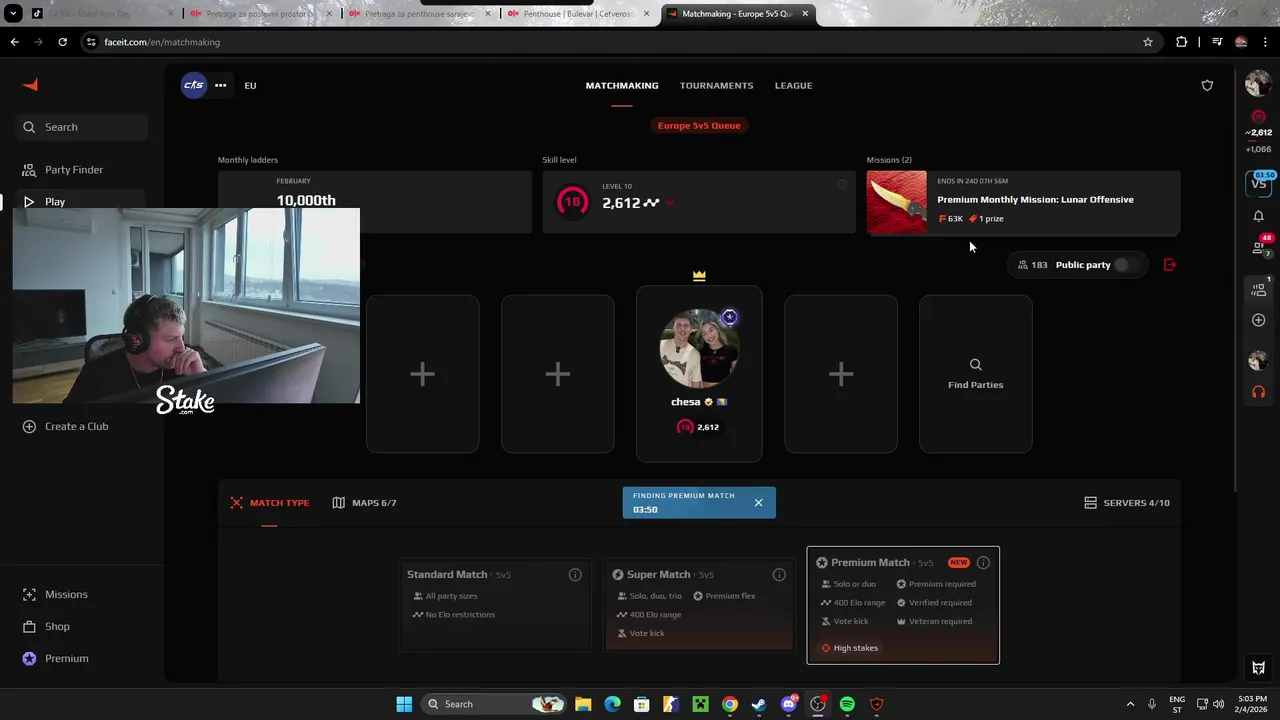Viewport: 1280px width, 720px height.
Task: Open the Play section in the sidebar
Action: [x=82, y=202]
